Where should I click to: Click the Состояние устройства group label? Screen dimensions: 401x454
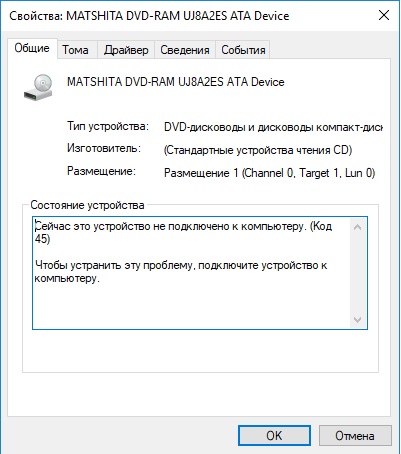87,205
